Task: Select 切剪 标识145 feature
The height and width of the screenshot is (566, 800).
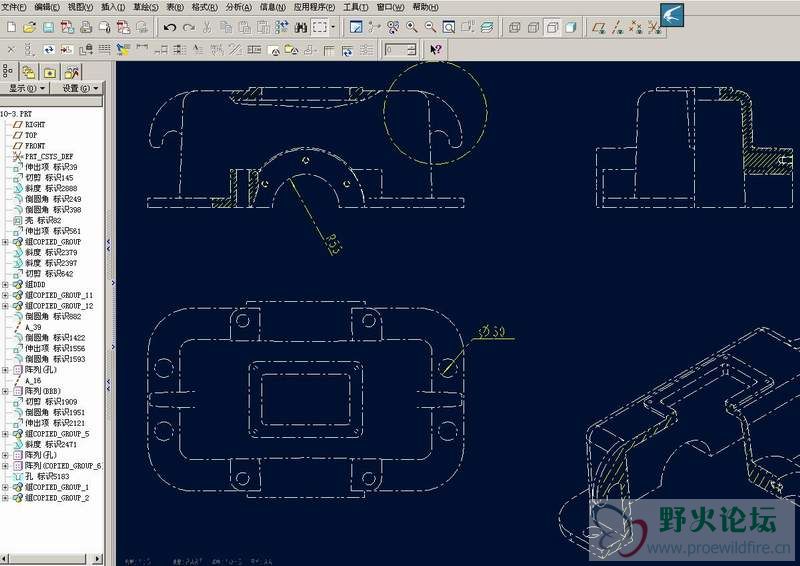Action: [43, 178]
